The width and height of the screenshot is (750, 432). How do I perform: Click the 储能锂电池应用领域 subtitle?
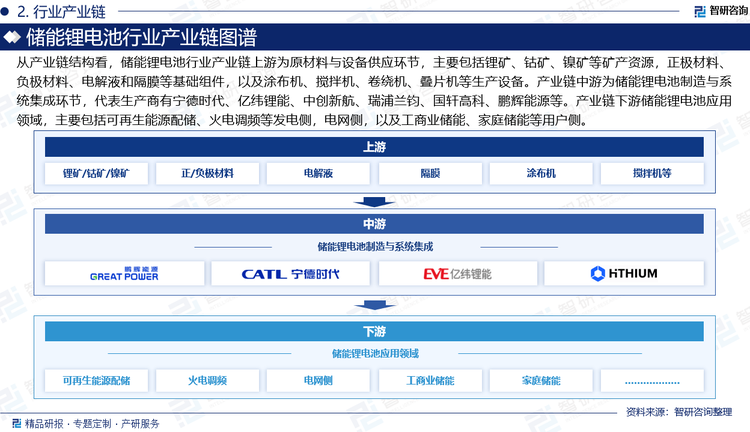pos(375,354)
